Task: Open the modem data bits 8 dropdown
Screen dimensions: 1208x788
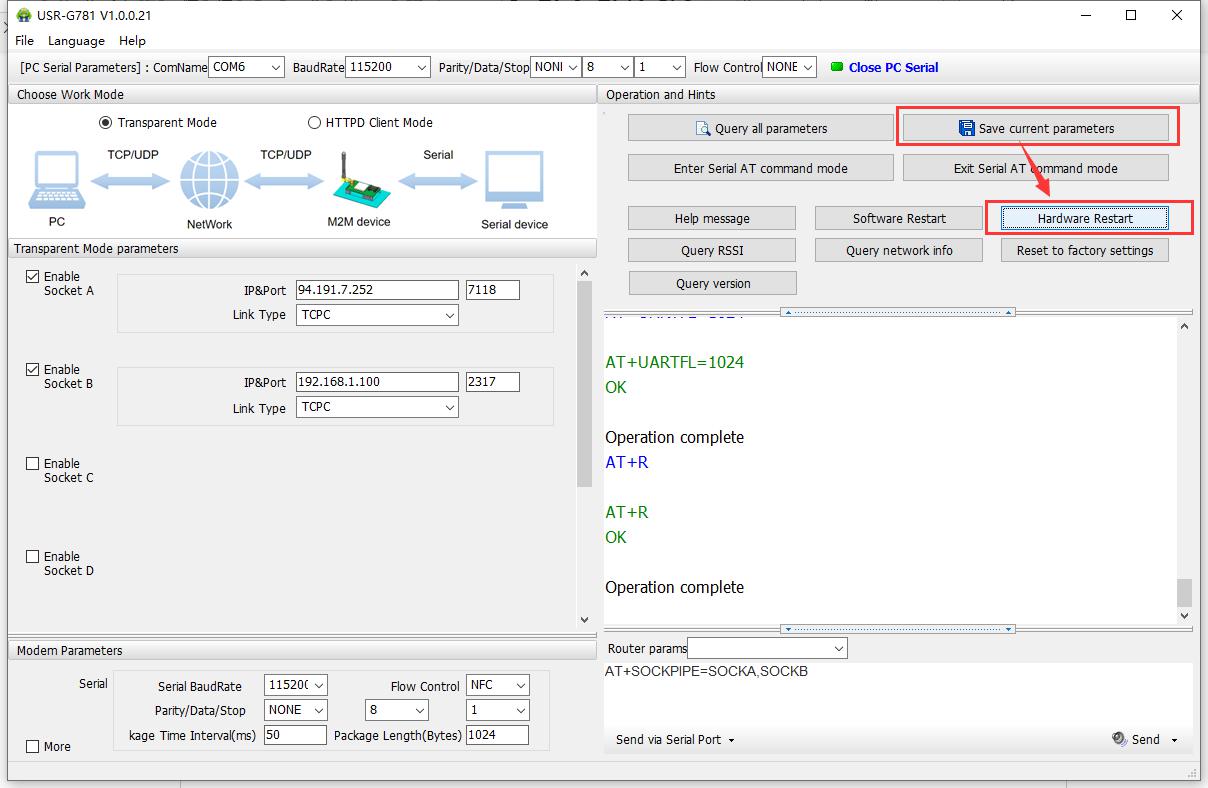Action: click(397, 709)
